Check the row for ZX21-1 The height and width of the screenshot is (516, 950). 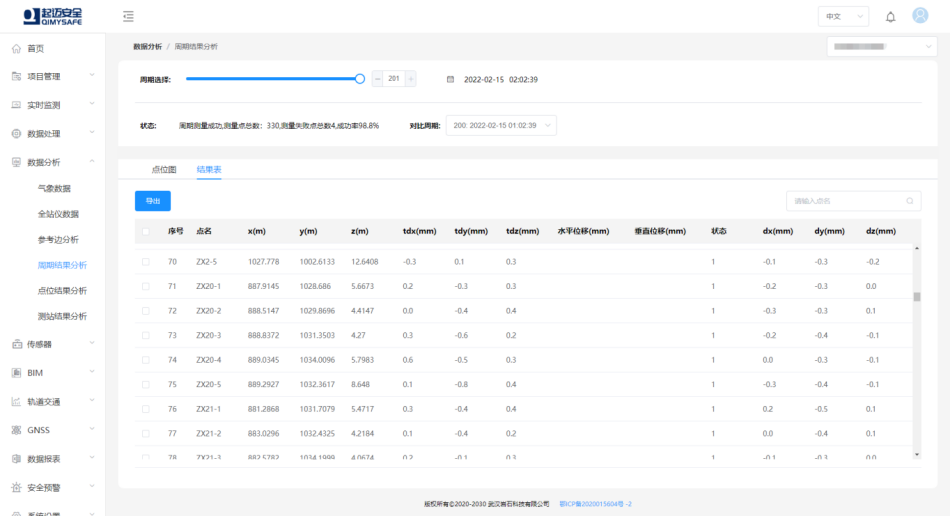click(x=145, y=409)
